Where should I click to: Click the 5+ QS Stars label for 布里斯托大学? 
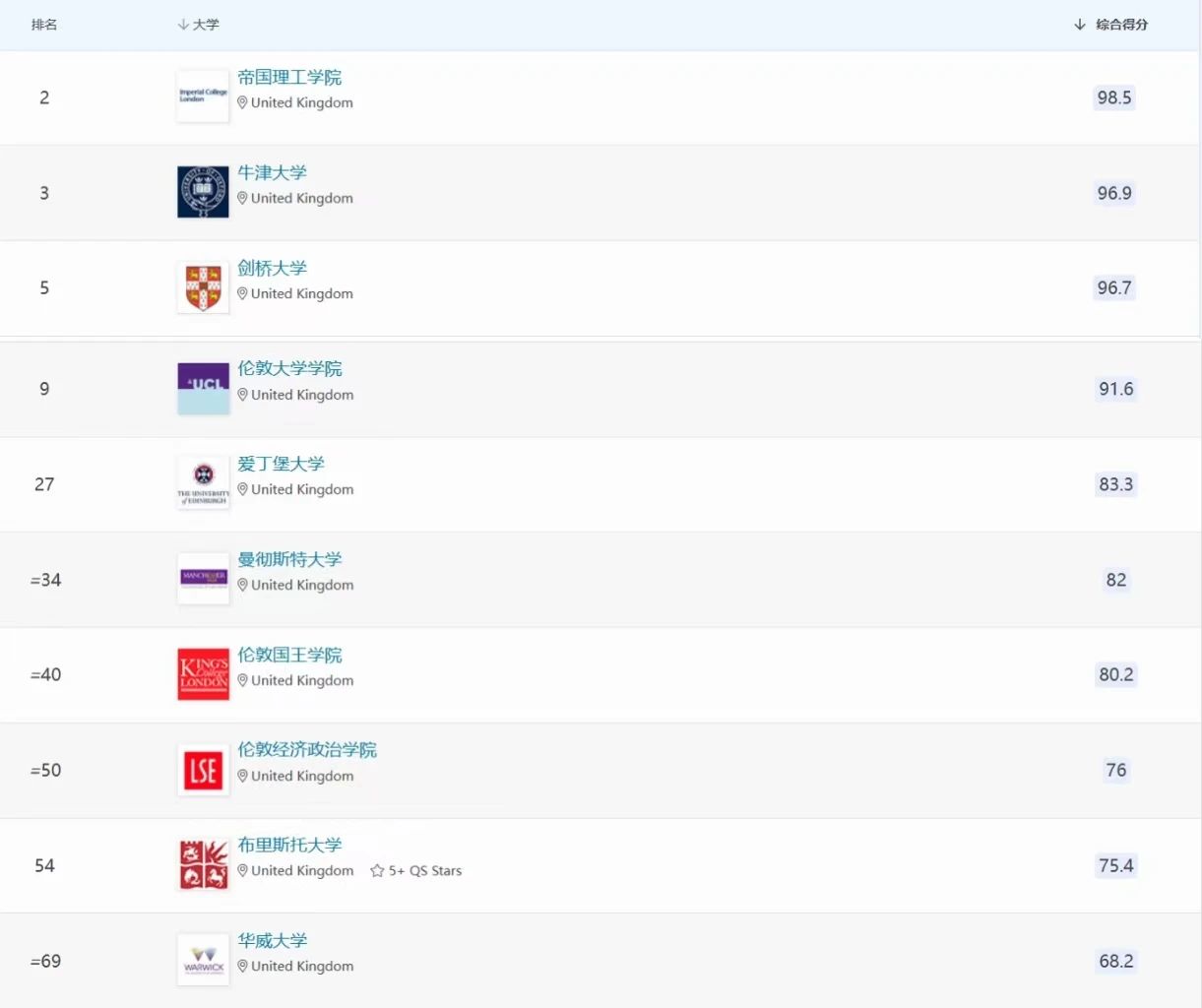[425, 870]
